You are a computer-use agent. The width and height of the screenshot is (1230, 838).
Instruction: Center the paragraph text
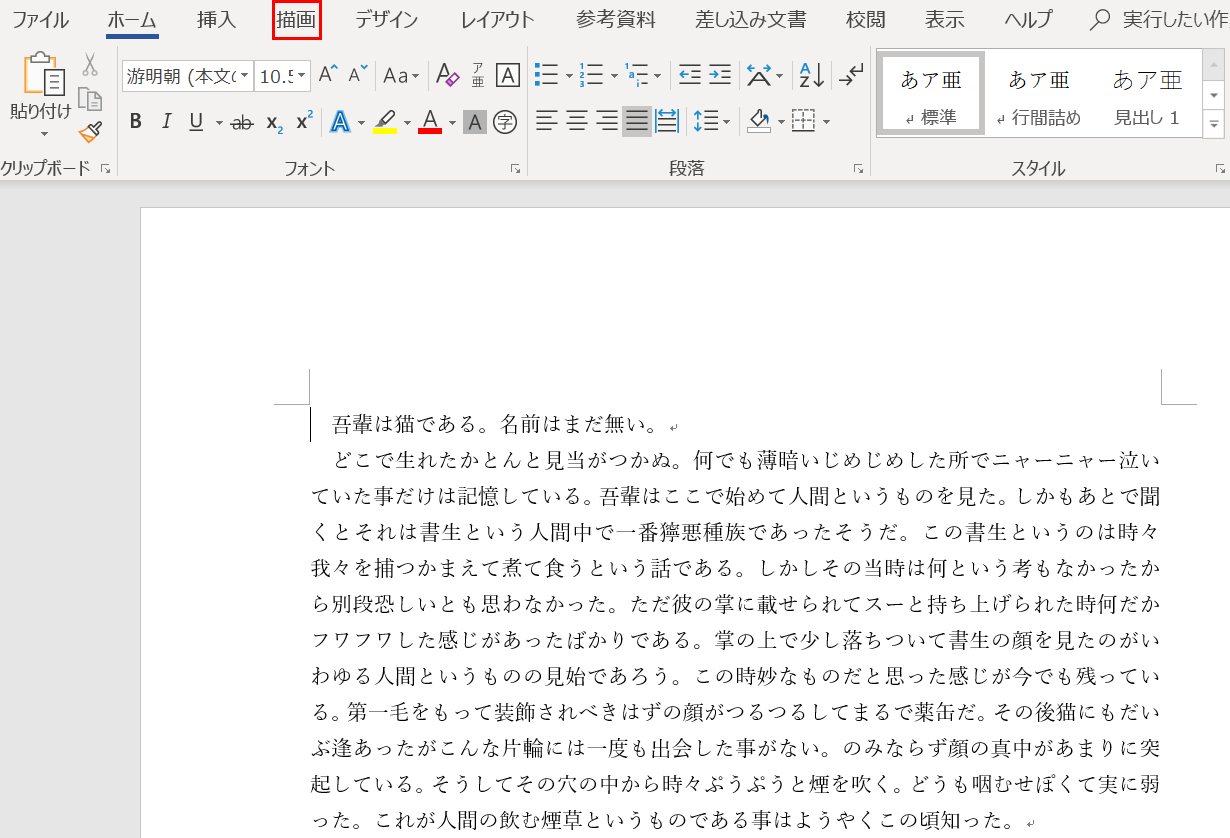[x=577, y=122]
